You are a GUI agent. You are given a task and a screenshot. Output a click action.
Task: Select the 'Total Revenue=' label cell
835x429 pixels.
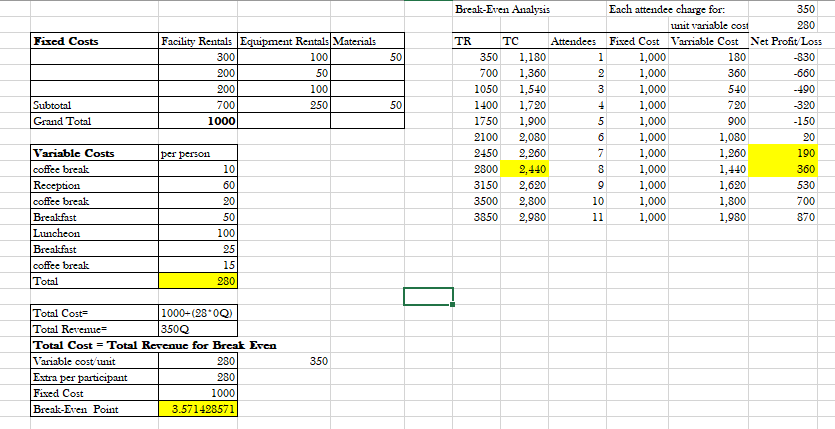[95, 329]
